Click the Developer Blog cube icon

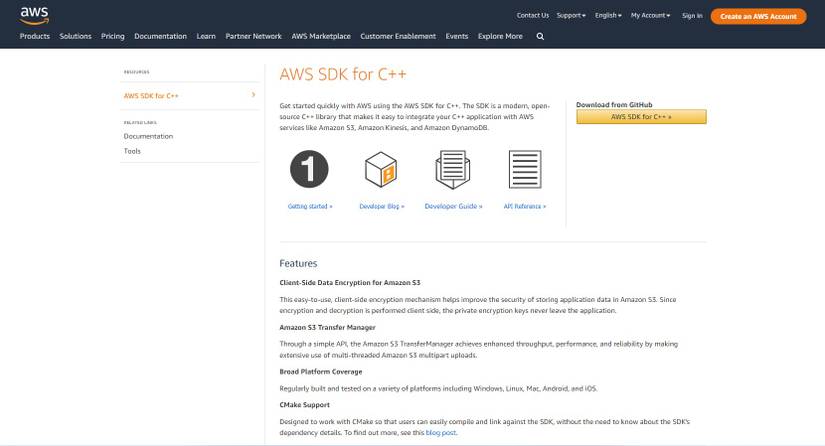381,169
